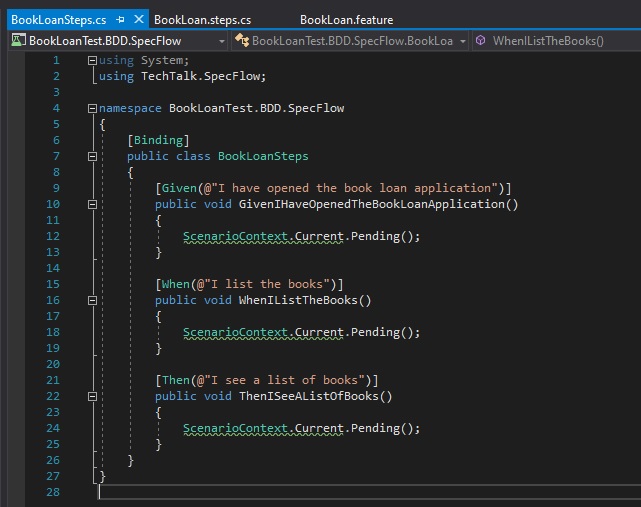Click the GivenIHaveOpenedTheBookLoanApplication method name
The height and width of the screenshot is (507, 641).
(372, 204)
